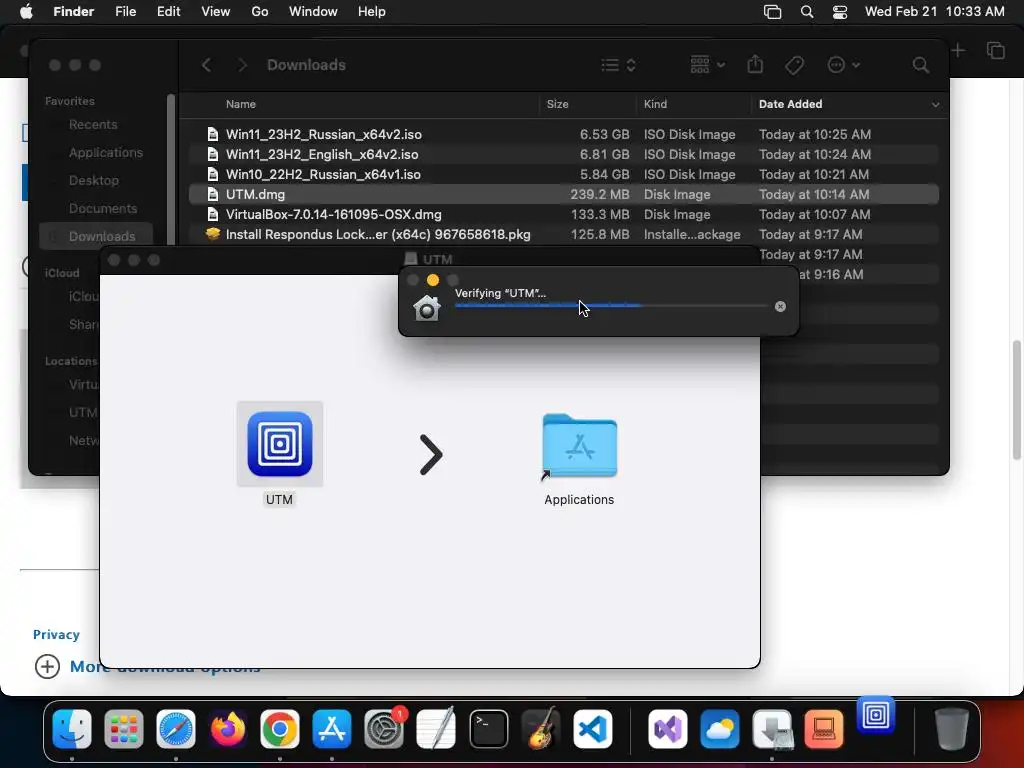Click the Stage Manager menu bar icon
The width and height of the screenshot is (1024, 768).
coord(773,12)
